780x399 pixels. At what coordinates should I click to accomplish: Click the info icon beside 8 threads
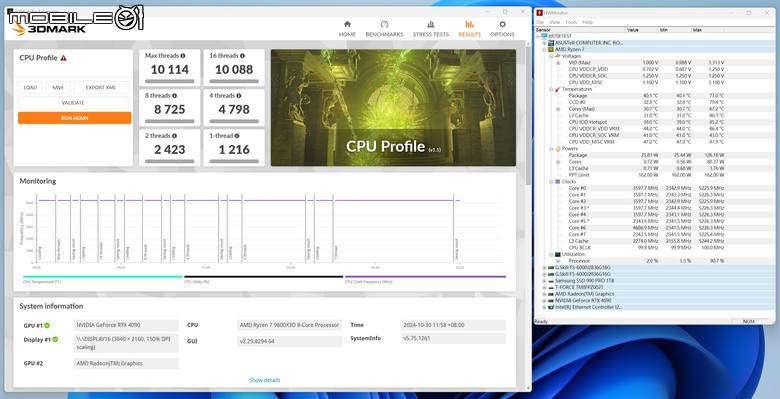click(x=175, y=96)
